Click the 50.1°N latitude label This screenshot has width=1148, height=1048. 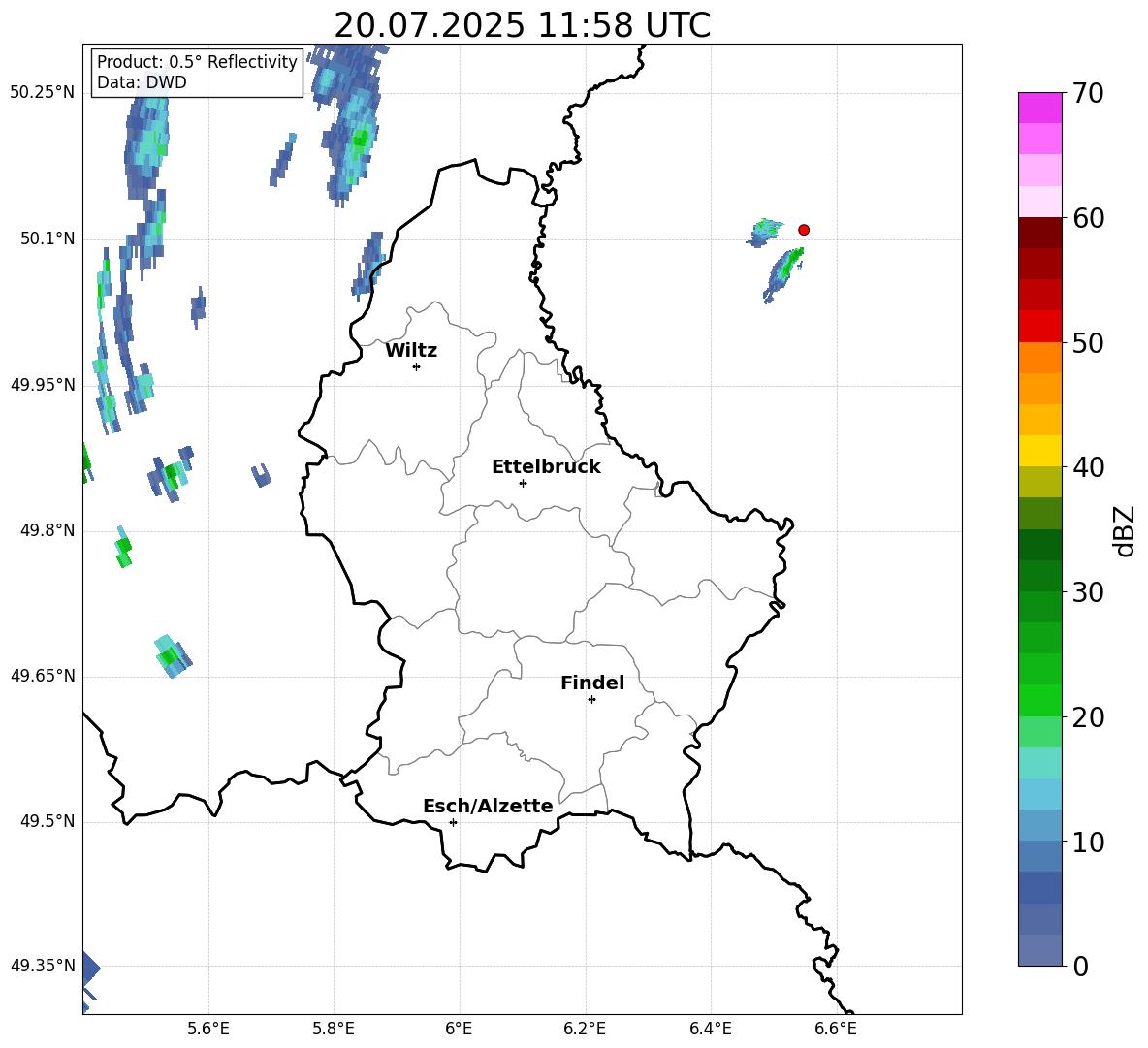tap(48, 238)
